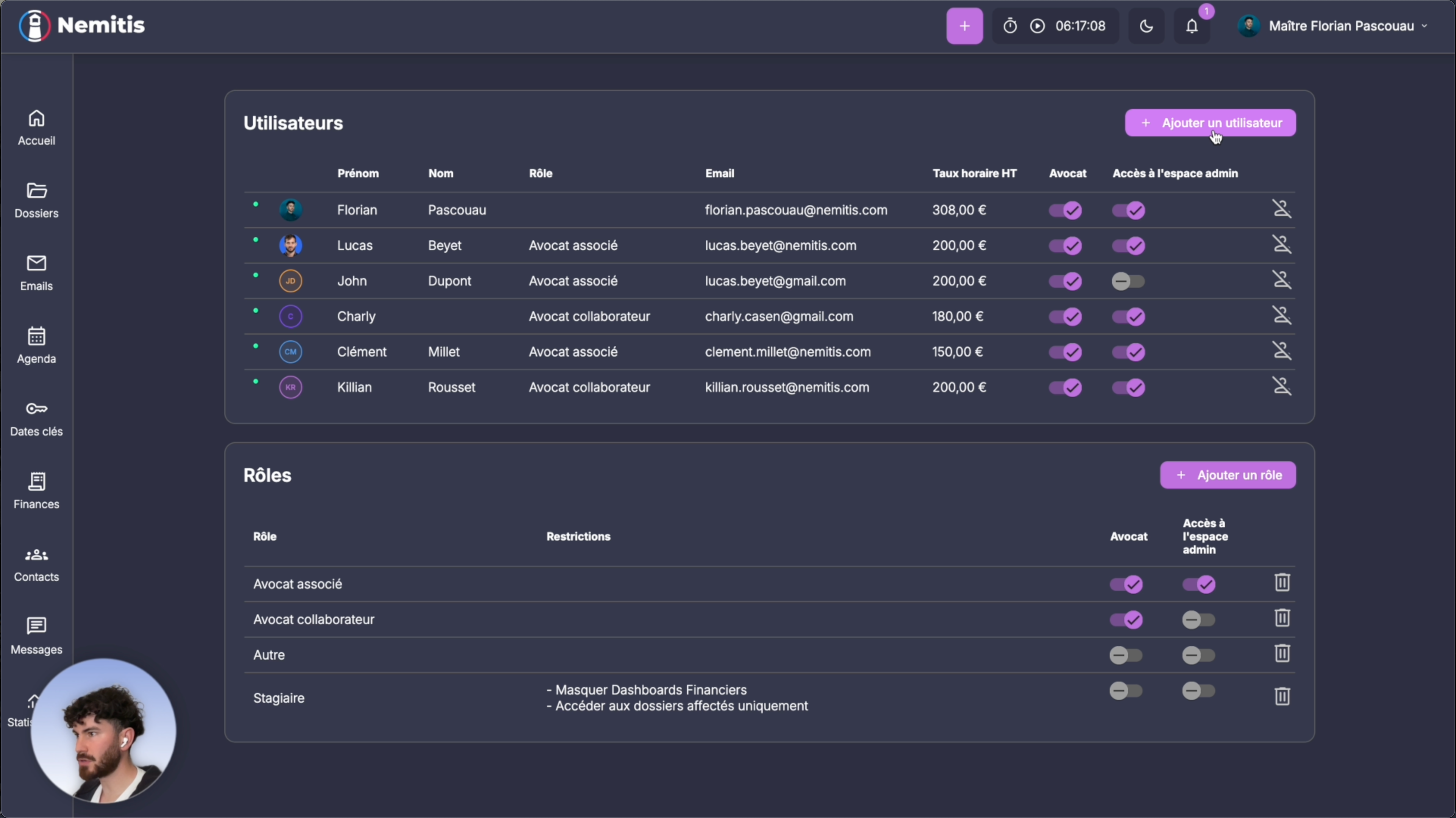Viewport: 1456px width, 818px height.
Task: Delete the Avocat associé role
Action: [1282, 582]
